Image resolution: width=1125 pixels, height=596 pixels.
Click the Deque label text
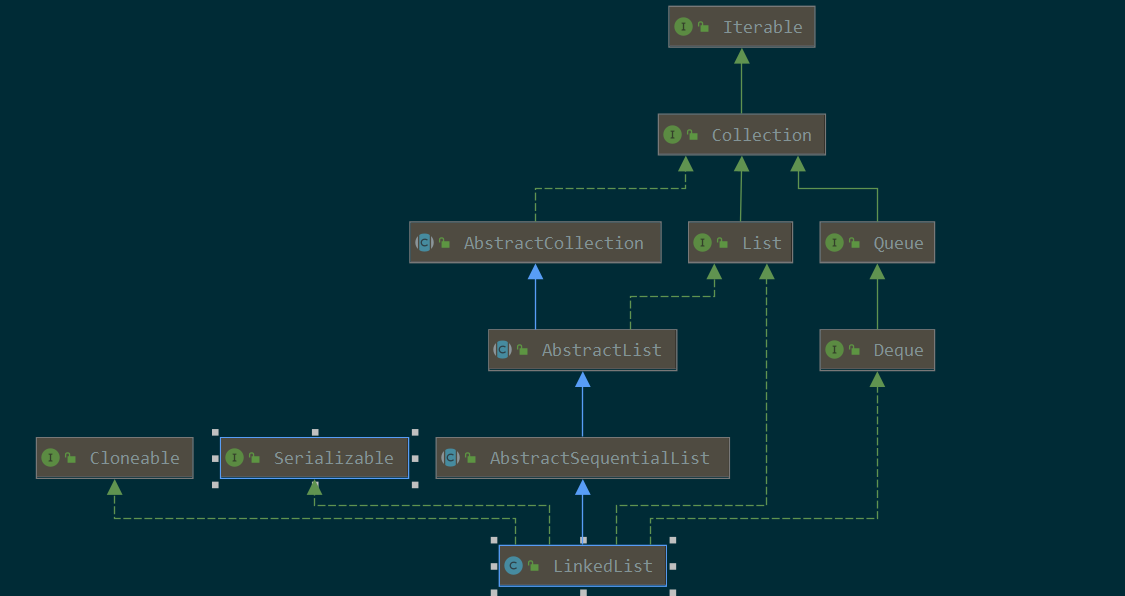pos(898,351)
